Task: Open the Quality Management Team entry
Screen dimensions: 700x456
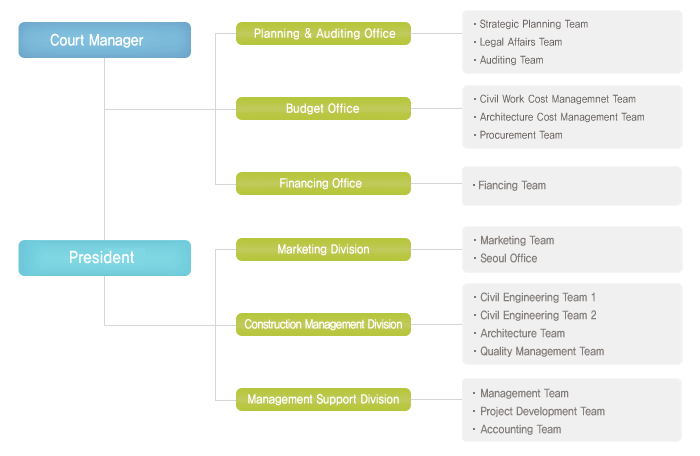Action: tap(542, 351)
